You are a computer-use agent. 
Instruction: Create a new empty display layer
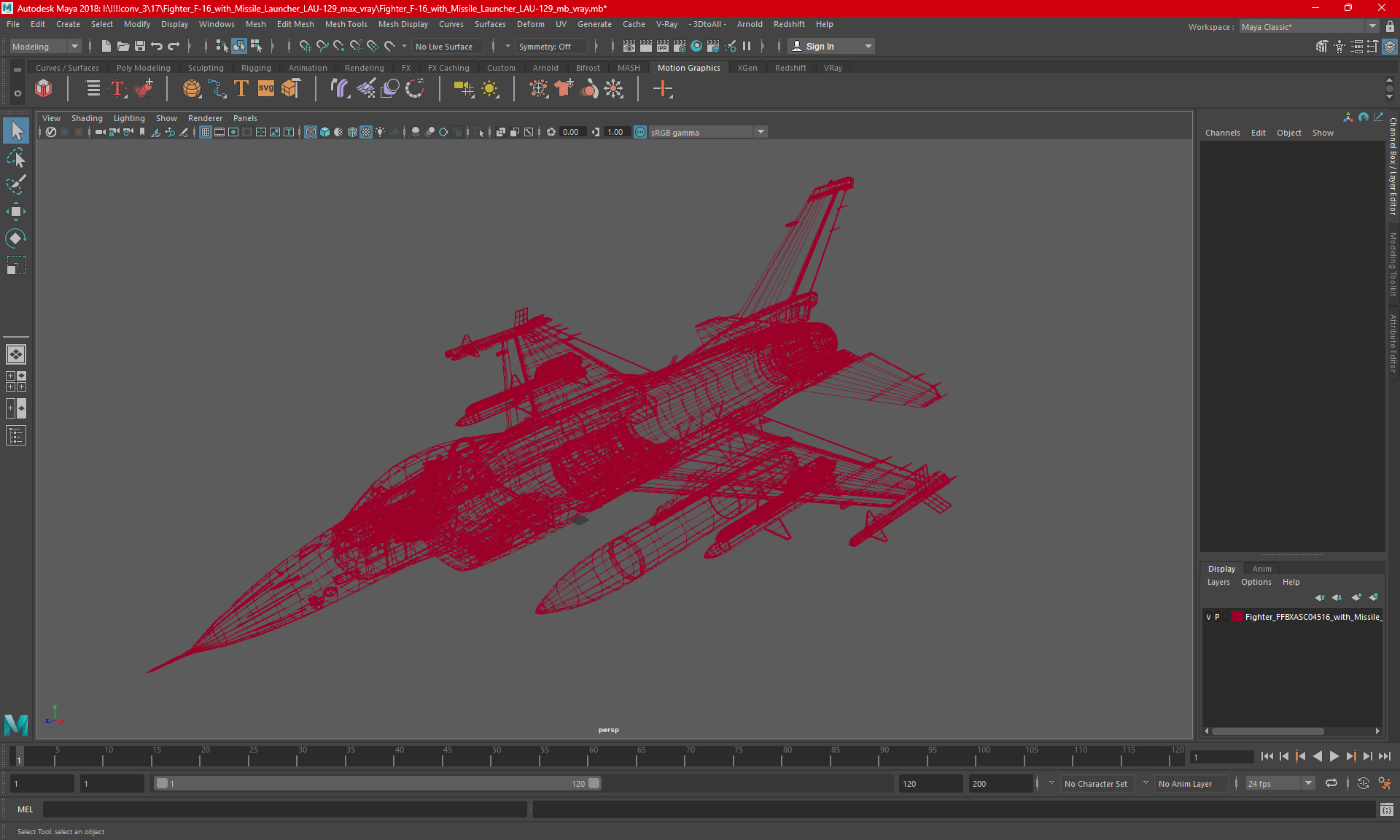pos(1356,597)
